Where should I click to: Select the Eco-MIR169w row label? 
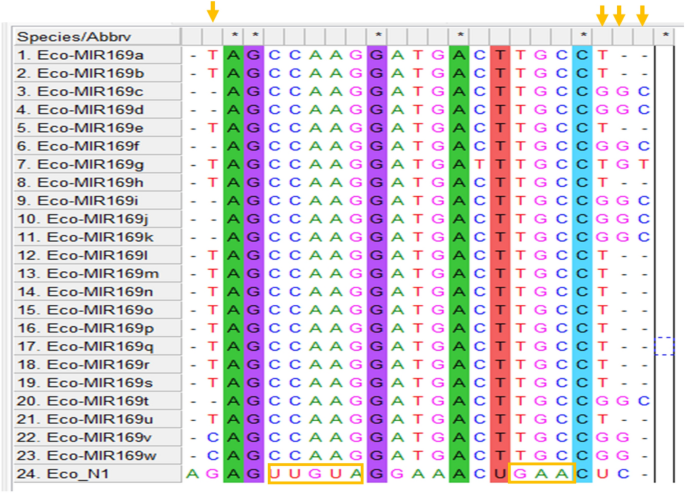point(97,454)
